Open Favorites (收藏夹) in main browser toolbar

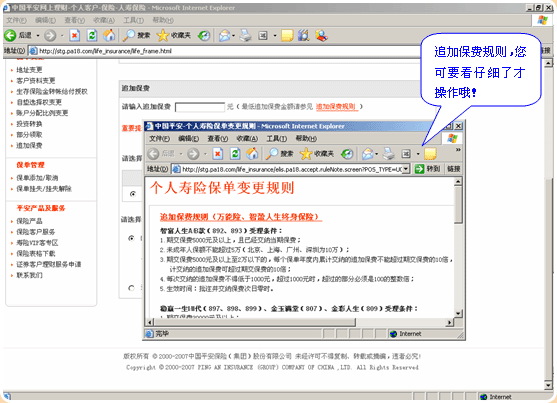174,35
